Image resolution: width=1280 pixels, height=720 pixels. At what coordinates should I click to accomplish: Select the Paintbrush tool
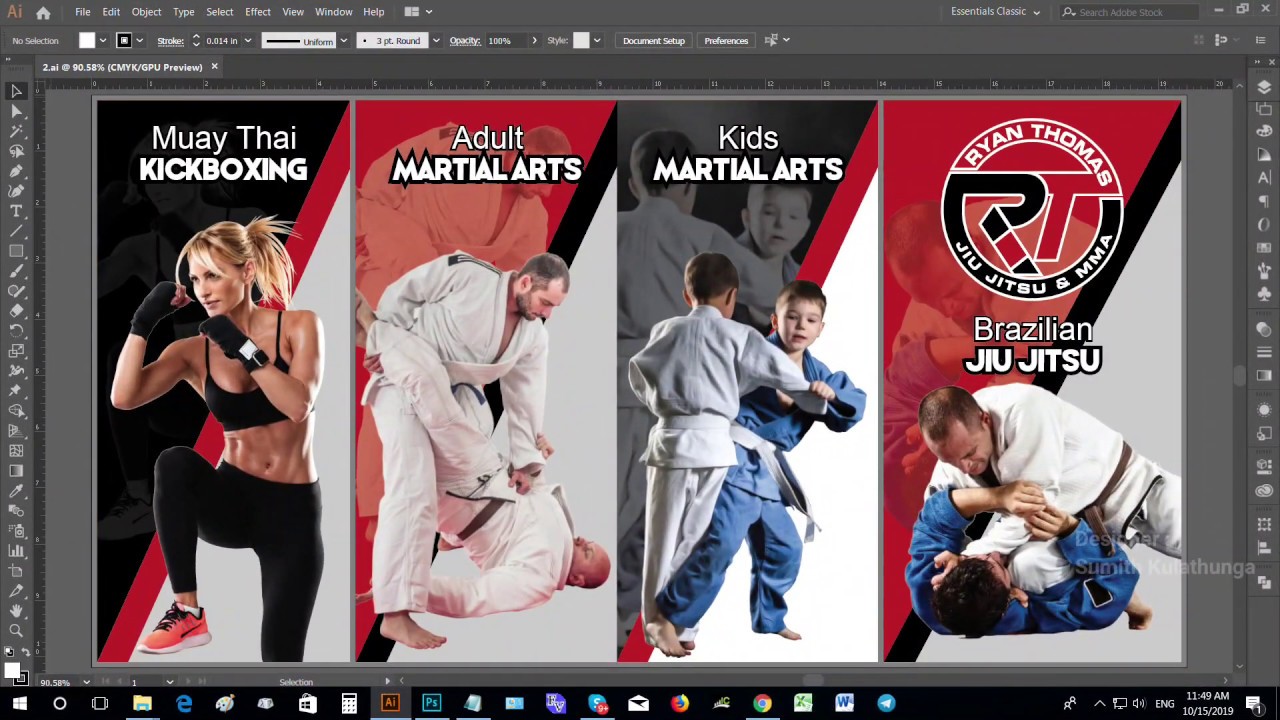coord(16,271)
